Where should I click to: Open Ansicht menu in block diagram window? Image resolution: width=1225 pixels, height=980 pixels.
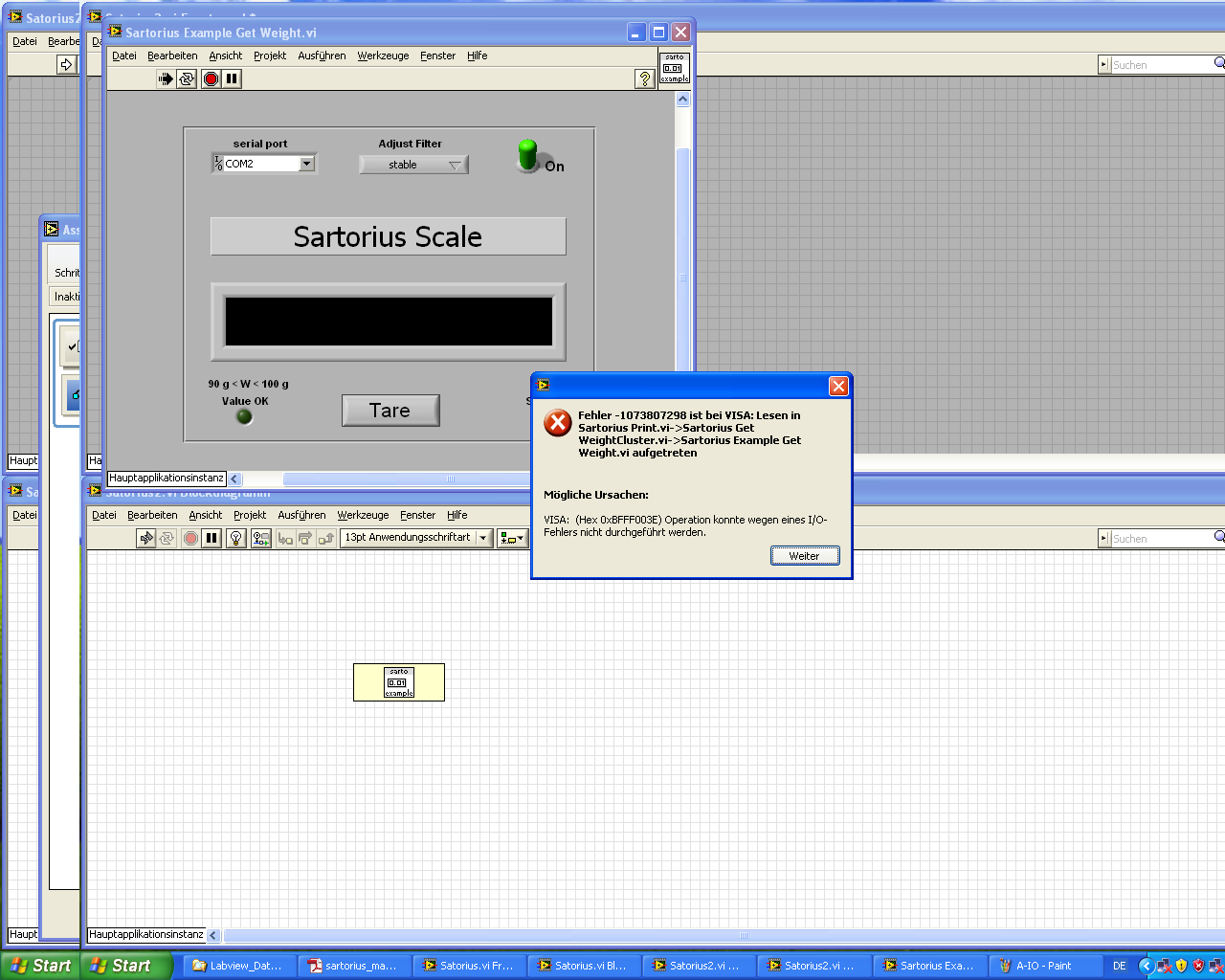click(206, 515)
